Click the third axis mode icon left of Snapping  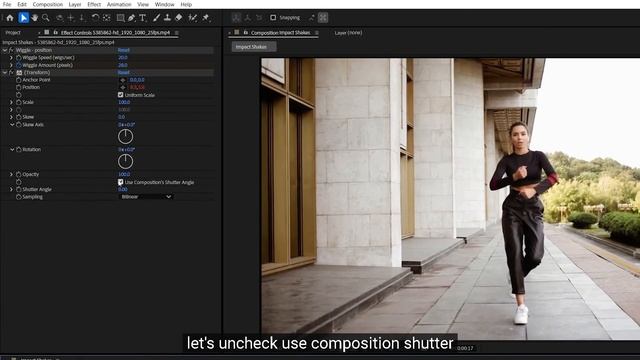pos(259,18)
